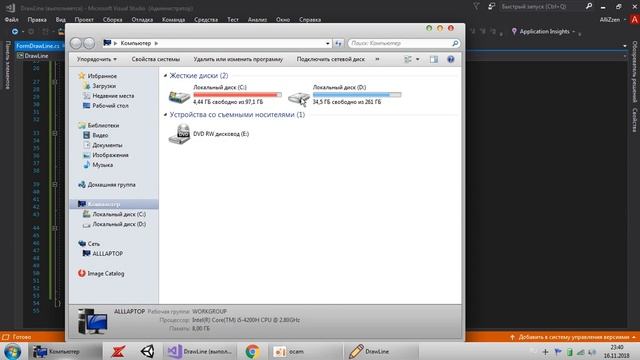Open the DrawLine pencil taskbar app
Viewport: 640px width, 360px height.
tap(382, 351)
